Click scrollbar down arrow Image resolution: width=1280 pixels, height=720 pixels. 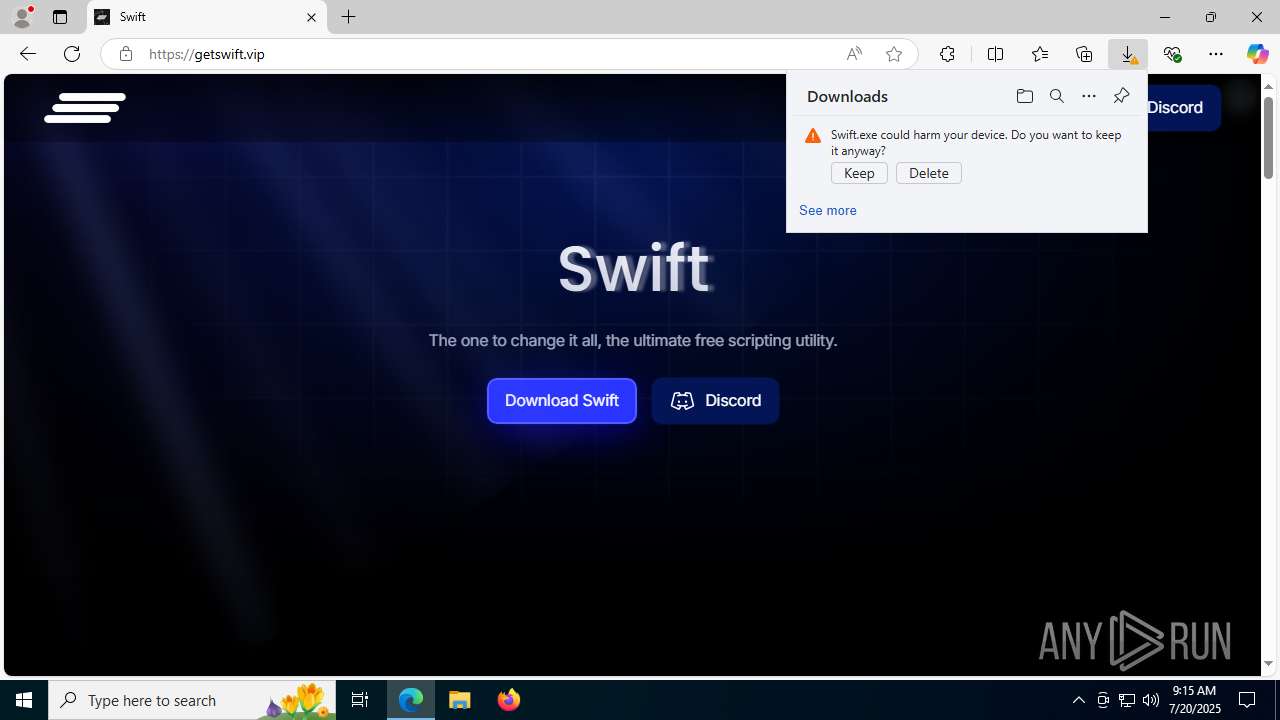(1268, 663)
